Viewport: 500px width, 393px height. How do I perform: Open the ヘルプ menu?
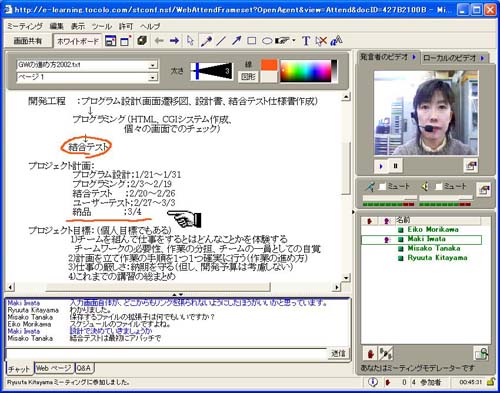click(150, 26)
